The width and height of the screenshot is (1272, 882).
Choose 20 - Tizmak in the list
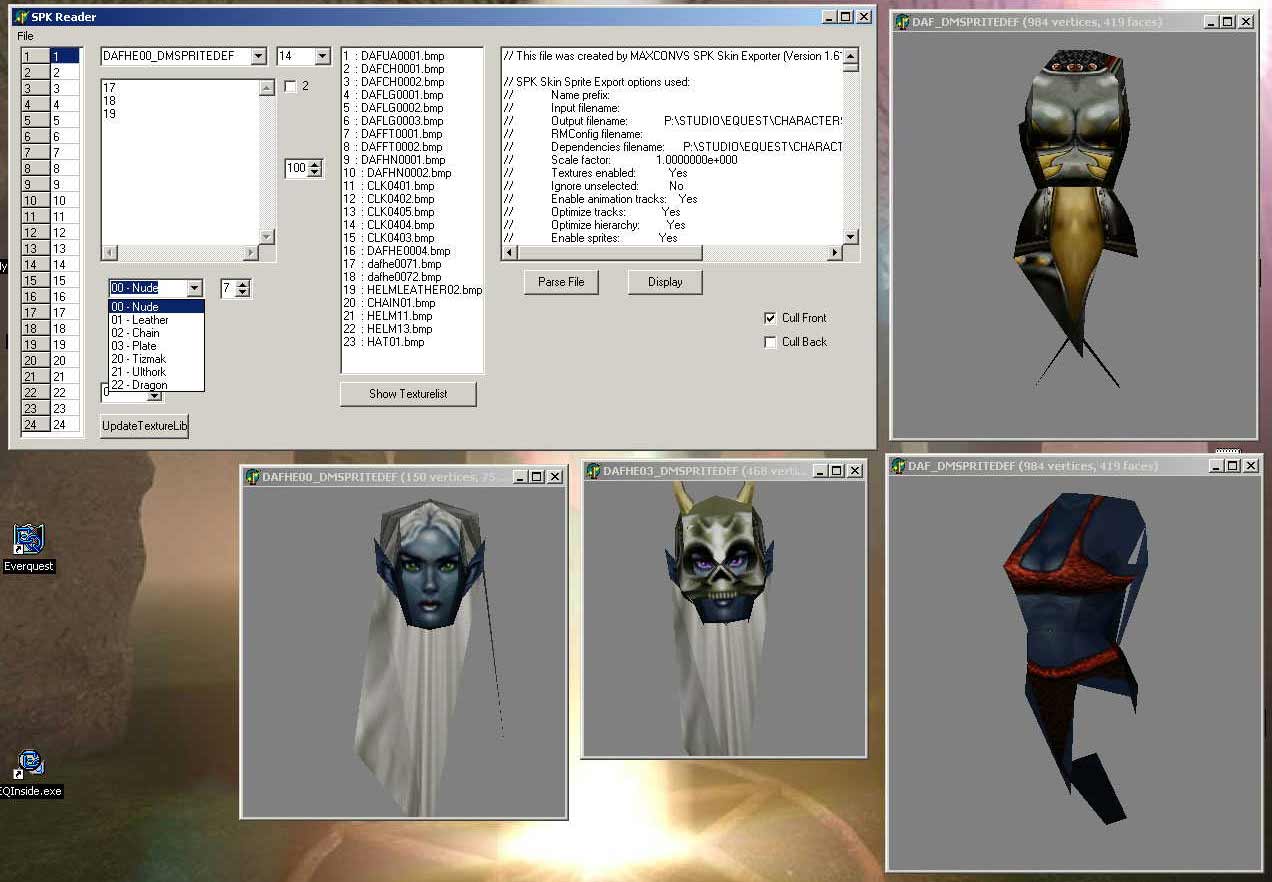(x=156, y=359)
